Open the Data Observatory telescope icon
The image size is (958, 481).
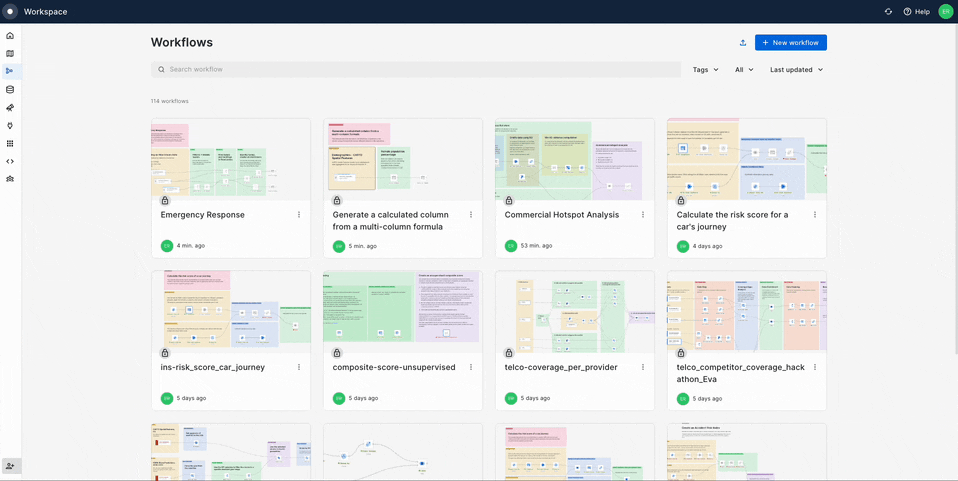(10, 108)
